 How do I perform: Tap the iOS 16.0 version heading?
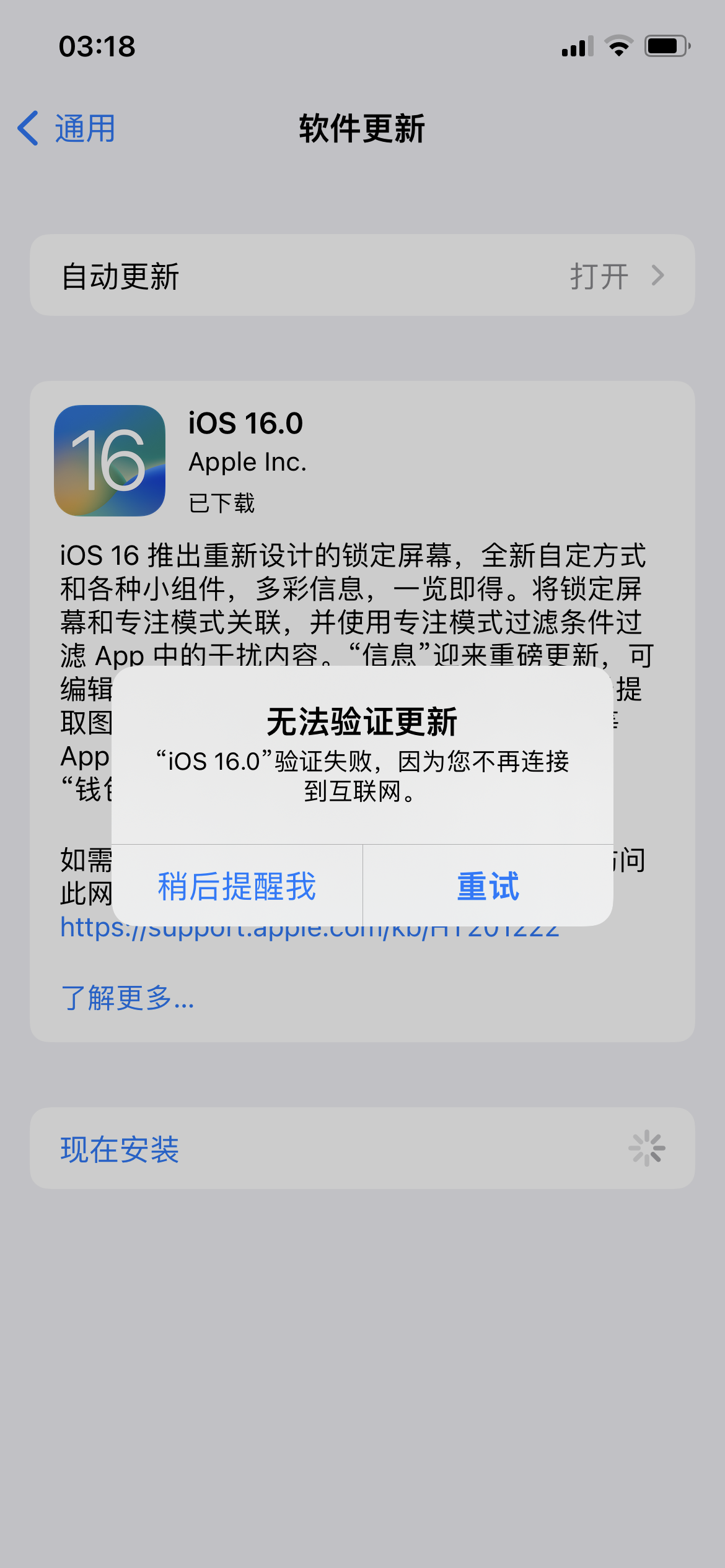click(x=245, y=424)
